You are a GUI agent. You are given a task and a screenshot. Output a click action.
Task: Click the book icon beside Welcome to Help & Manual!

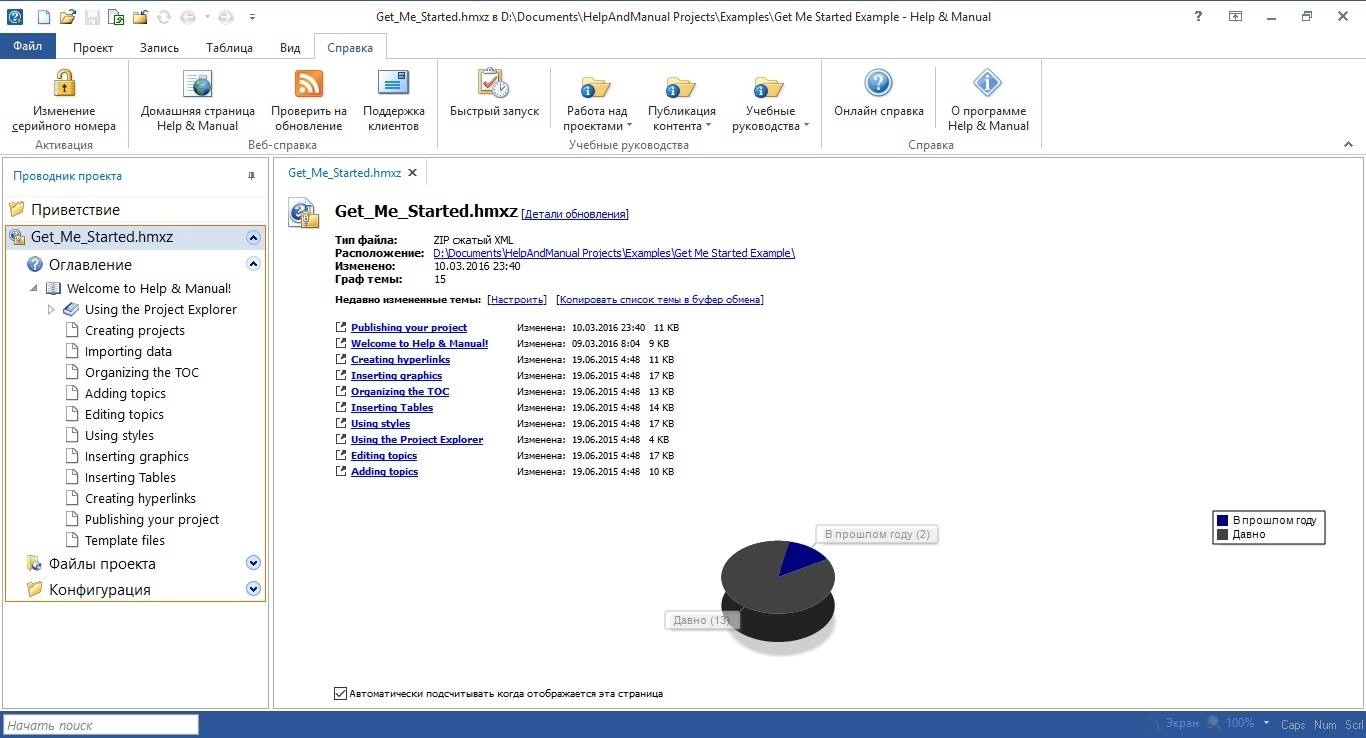click(x=54, y=288)
